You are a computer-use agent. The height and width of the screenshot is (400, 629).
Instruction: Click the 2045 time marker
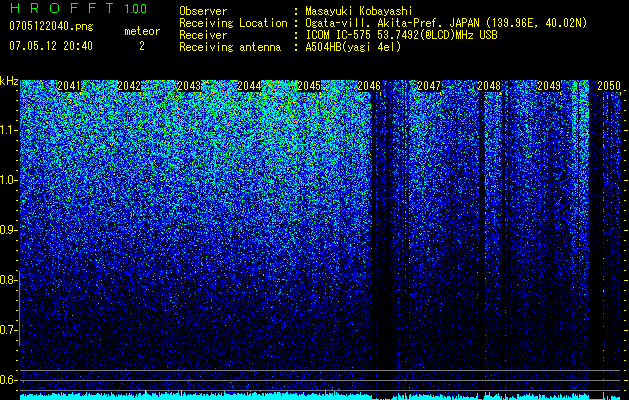[x=309, y=86]
